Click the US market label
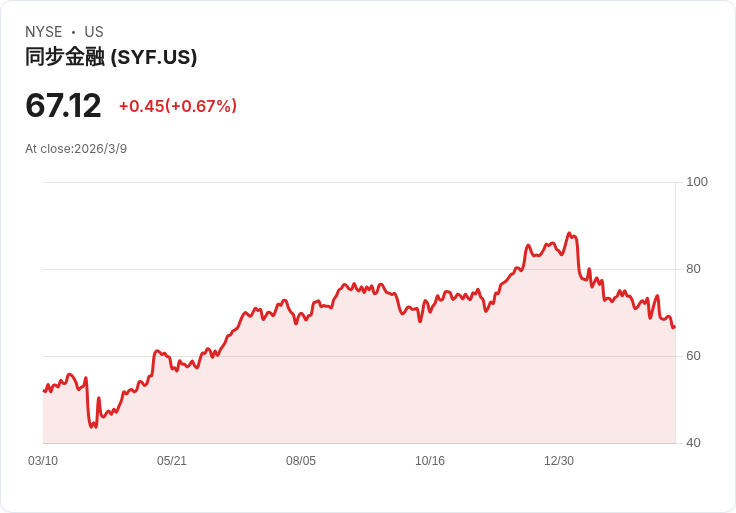 pos(94,32)
